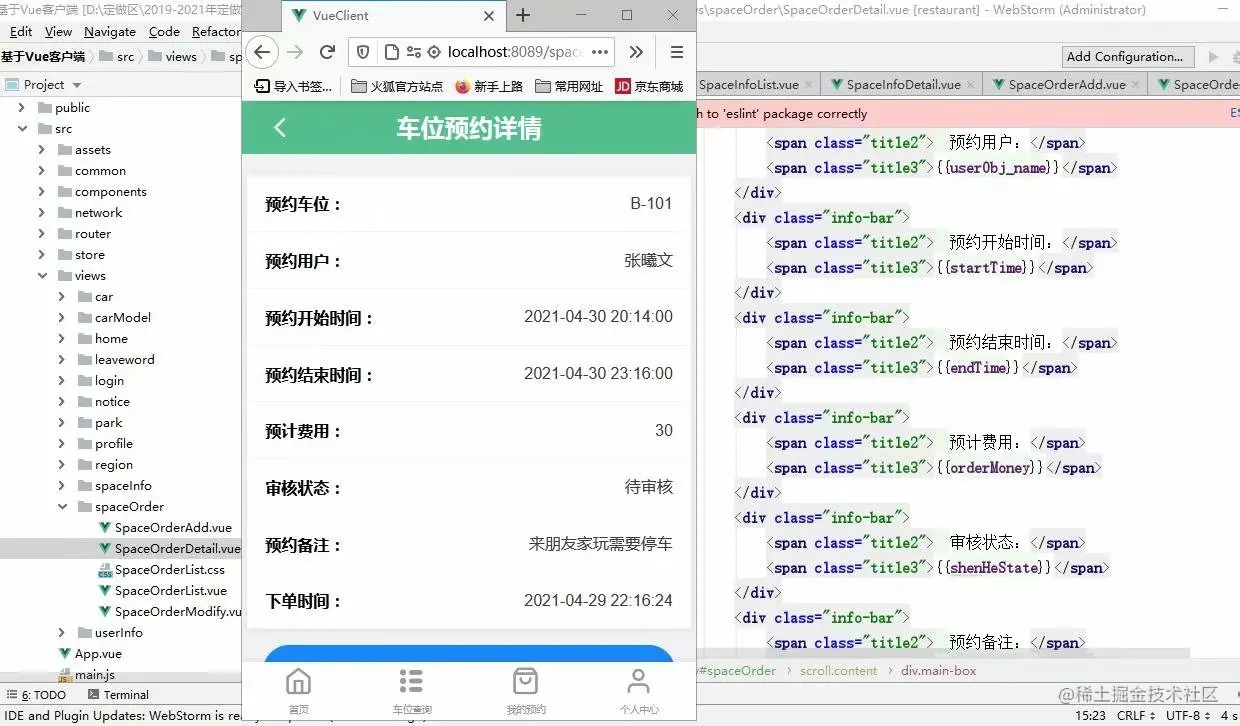The height and width of the screenshot is (726, 1240).
Task: Open a new tab with plus button
Action: (x=523, y=16)
